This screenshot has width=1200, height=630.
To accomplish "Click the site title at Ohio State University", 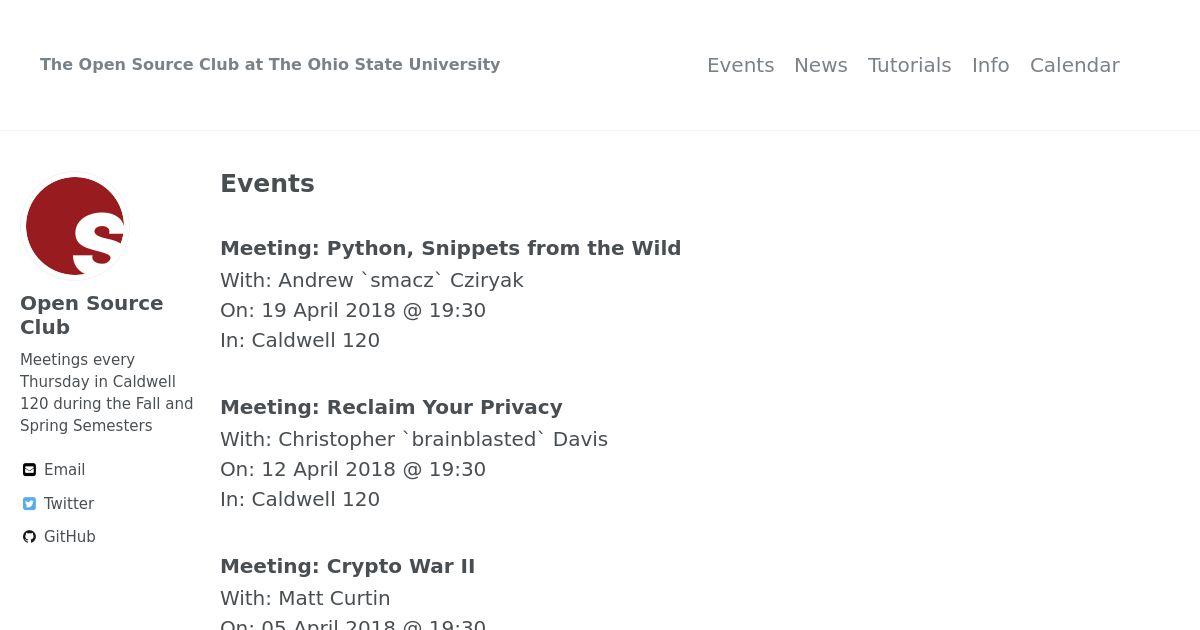I will 270,64.
